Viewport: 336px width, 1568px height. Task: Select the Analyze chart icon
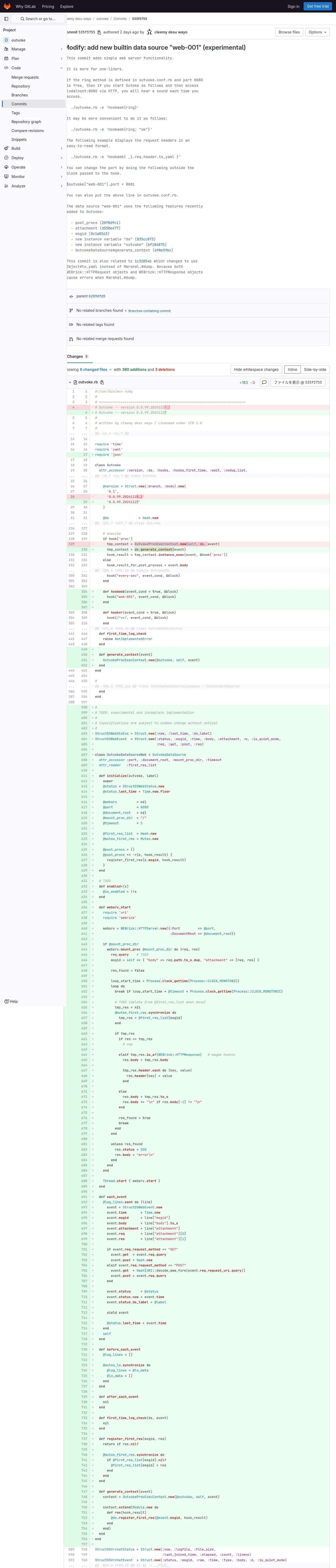coord(6,186)
